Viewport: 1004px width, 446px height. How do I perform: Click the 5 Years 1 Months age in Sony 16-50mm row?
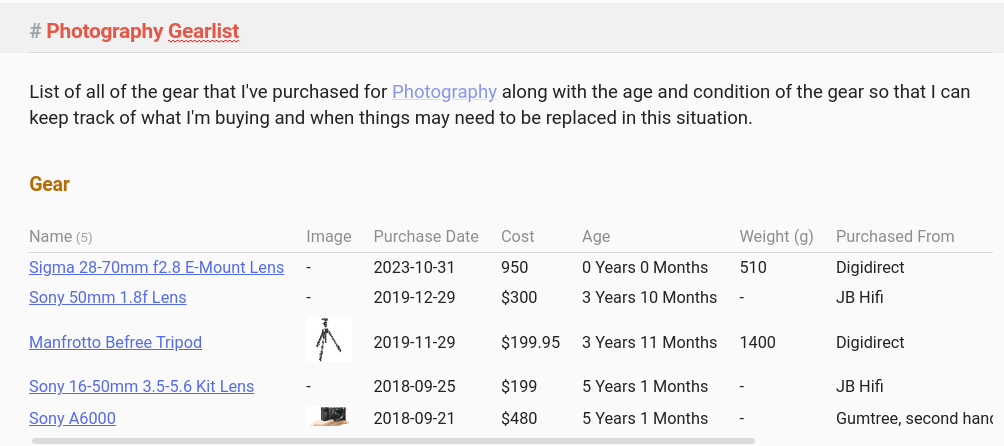tap(645, 386)
